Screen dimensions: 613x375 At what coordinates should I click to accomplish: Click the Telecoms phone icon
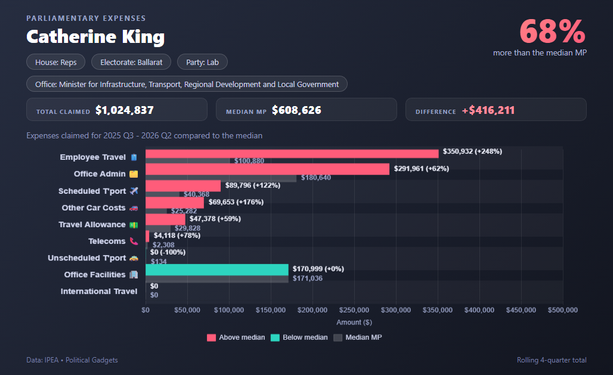click(134, 241)
